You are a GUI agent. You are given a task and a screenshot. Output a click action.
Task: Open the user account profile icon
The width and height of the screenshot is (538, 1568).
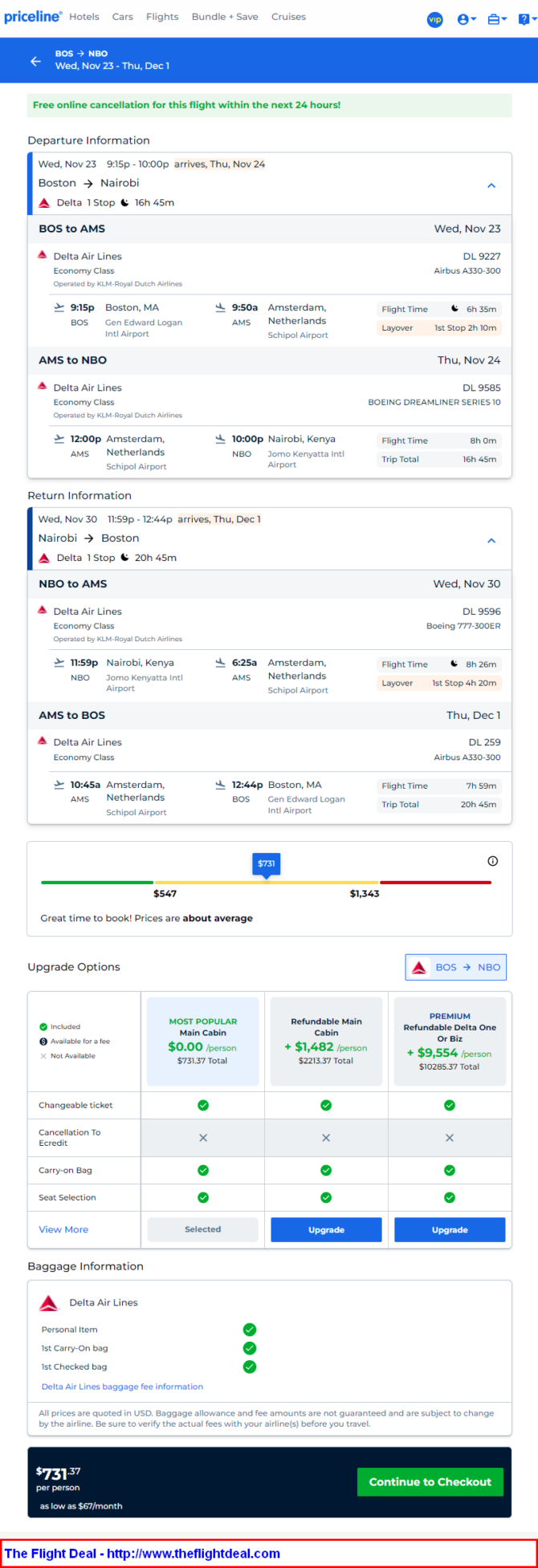(467, 19)
